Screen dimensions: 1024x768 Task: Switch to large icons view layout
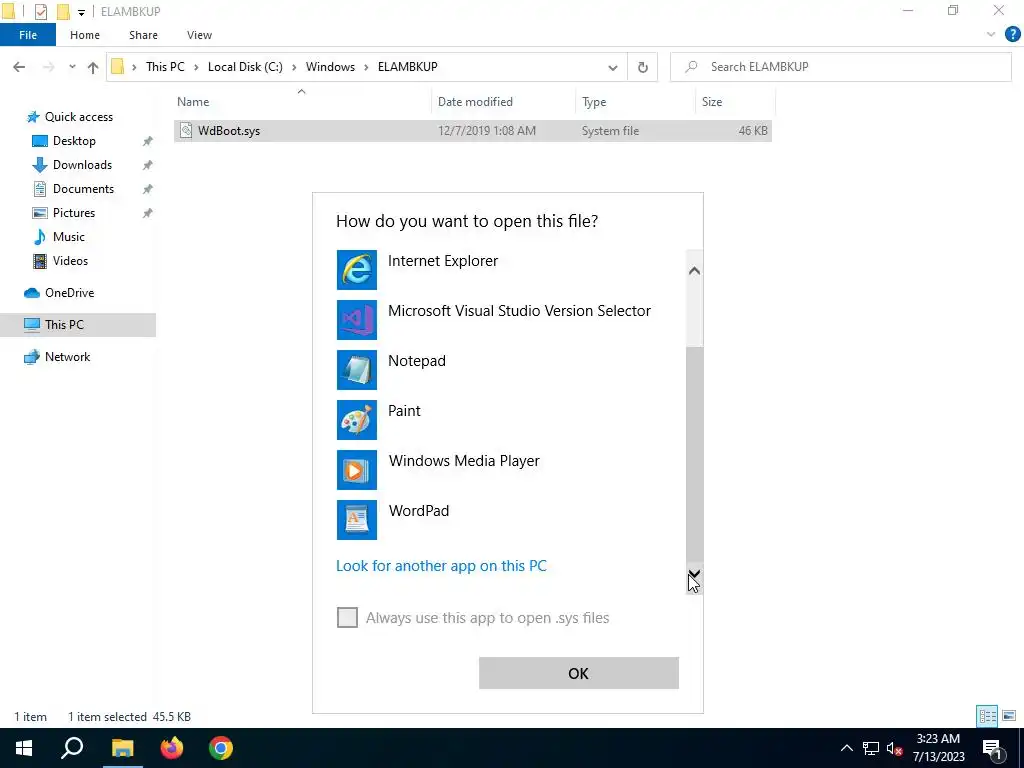1009,716
